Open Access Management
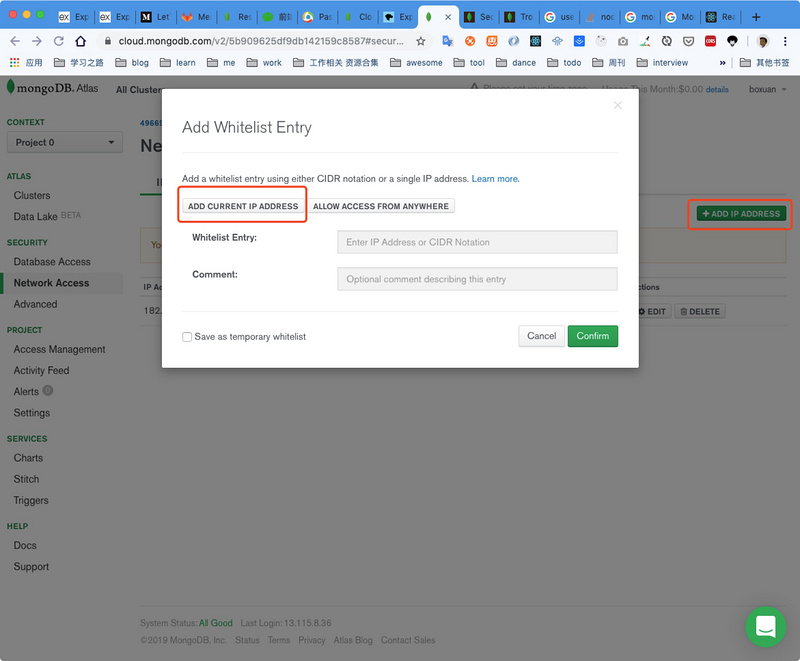This screenshot has width=800, height=661. [x=59, y=349]
